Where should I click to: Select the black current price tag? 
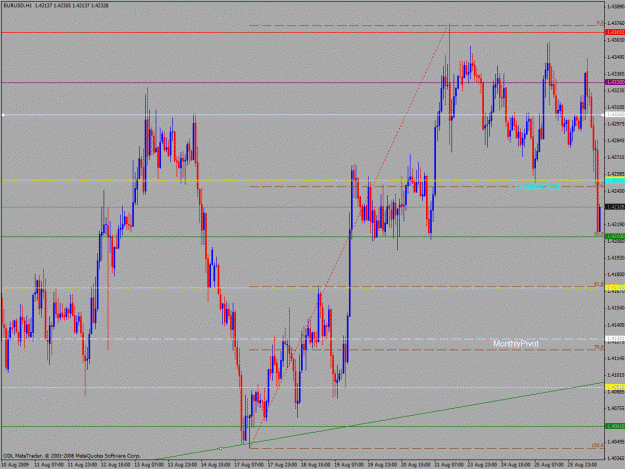[615, 207]
